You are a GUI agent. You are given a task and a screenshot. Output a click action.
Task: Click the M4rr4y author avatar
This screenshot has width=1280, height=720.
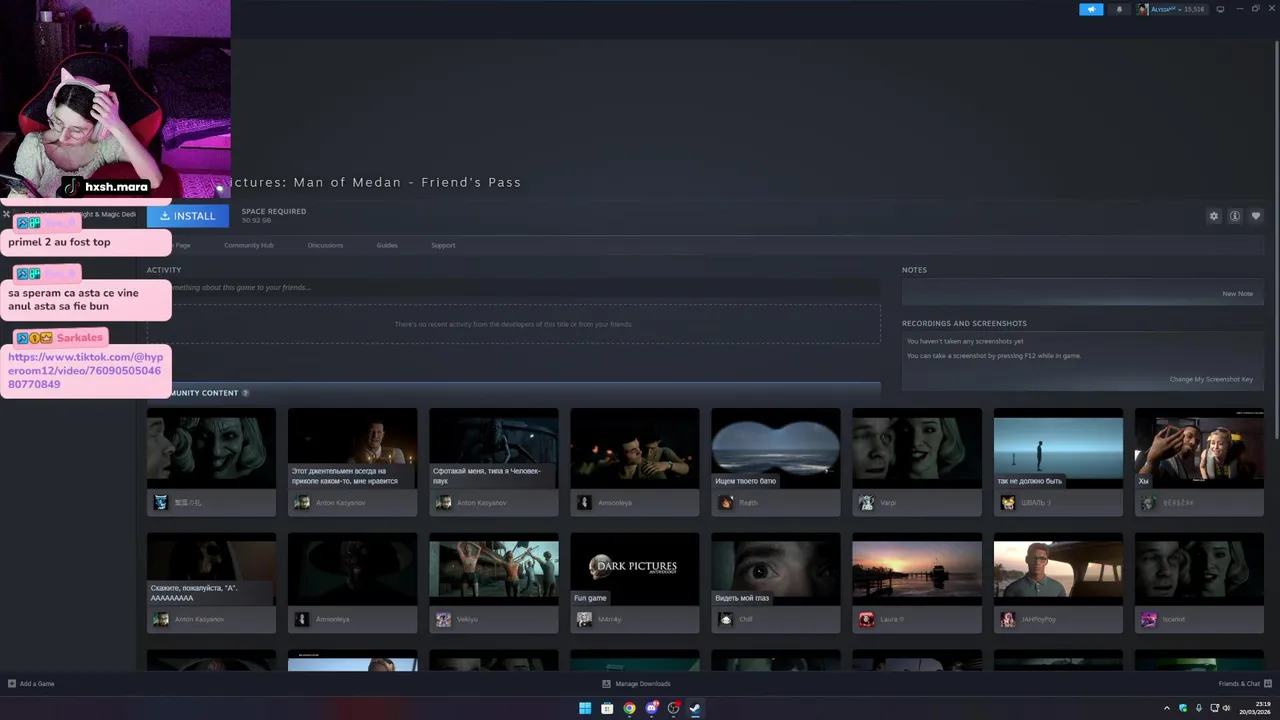pyautogui.click(x=584, y=619)
